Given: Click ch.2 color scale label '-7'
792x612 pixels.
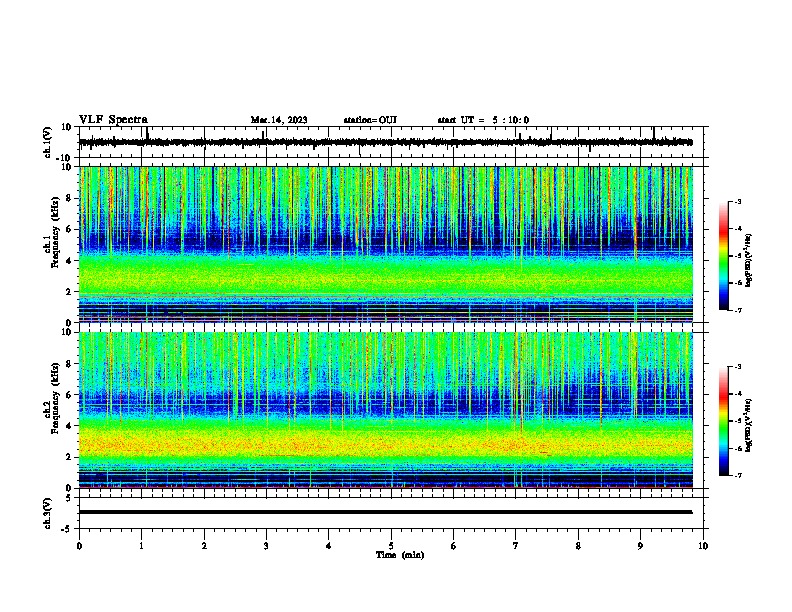Looking at the screenshot, I should (737, 475).
